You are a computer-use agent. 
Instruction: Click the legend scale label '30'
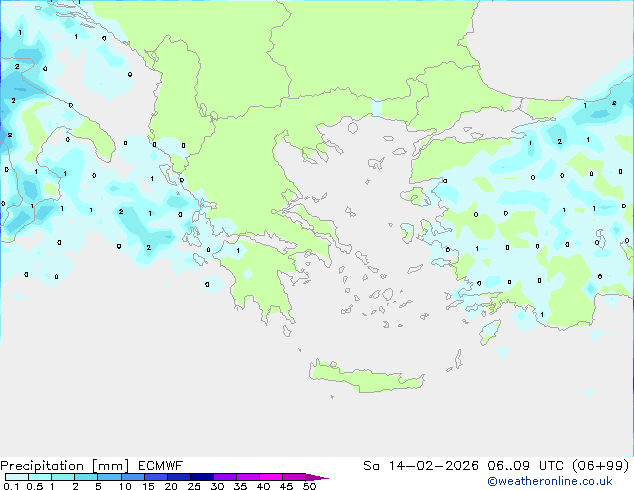(217, 486)
